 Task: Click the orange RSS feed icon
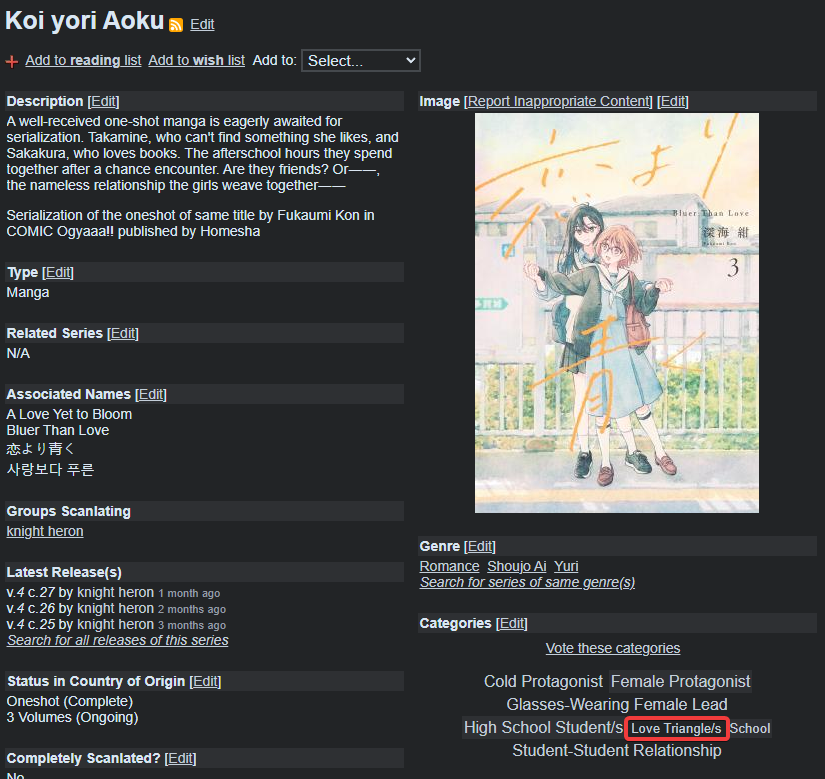click(176, 25)
